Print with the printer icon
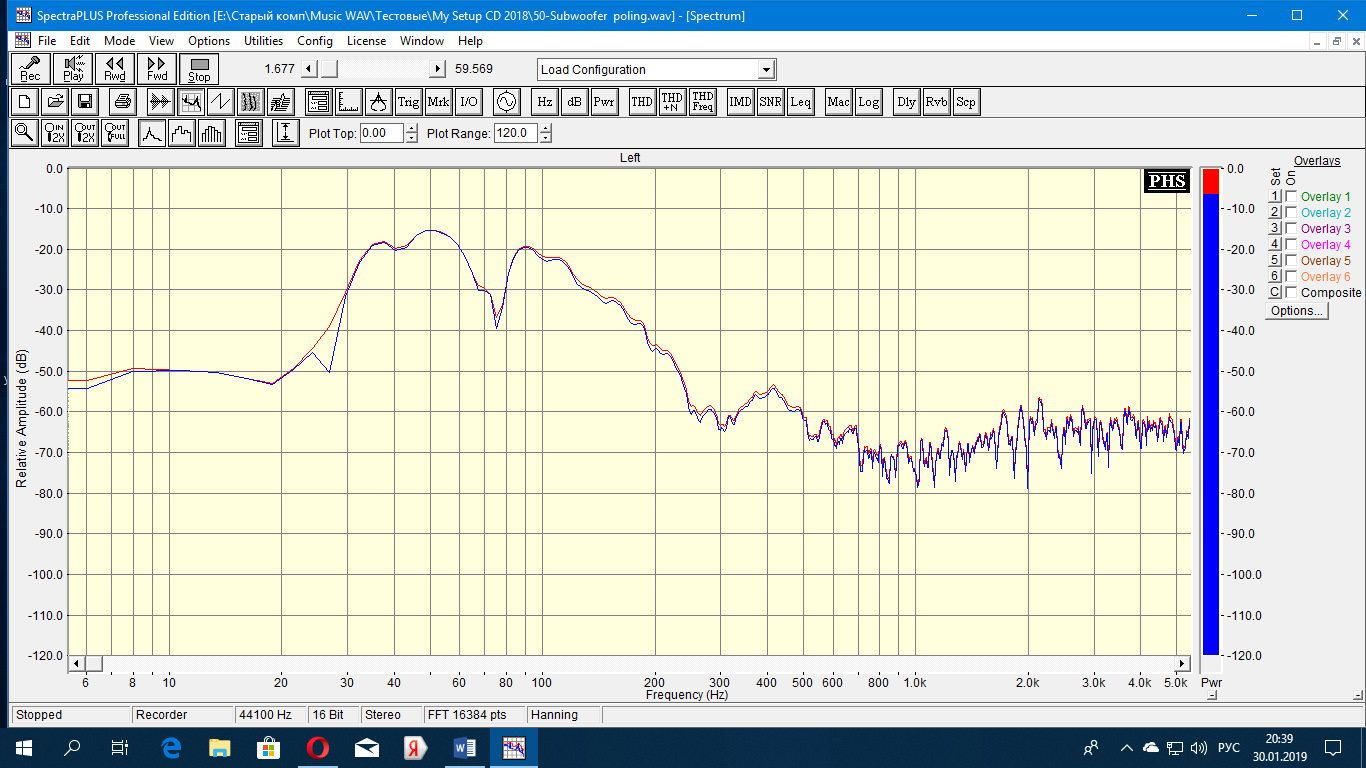The image size is (1366, 768). tap(122, 101)
